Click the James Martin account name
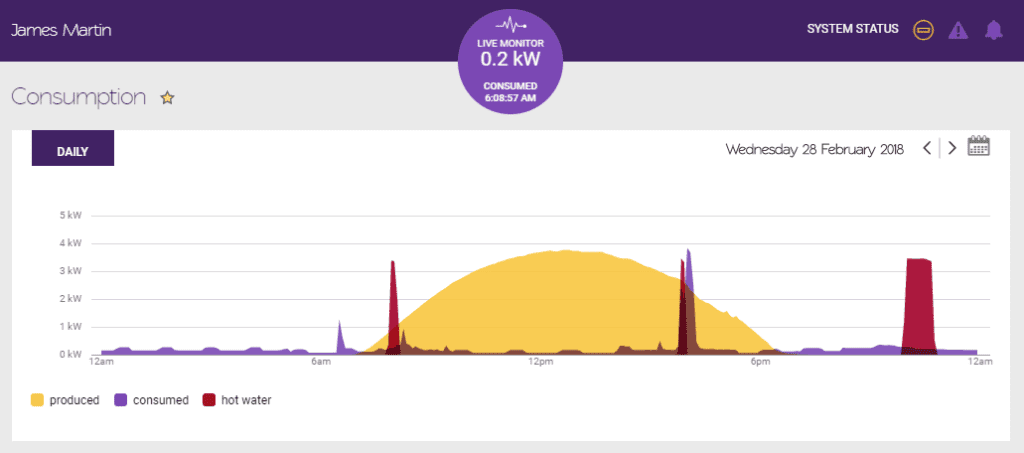This screenshot has width=1024, height=453. point(61,30)
